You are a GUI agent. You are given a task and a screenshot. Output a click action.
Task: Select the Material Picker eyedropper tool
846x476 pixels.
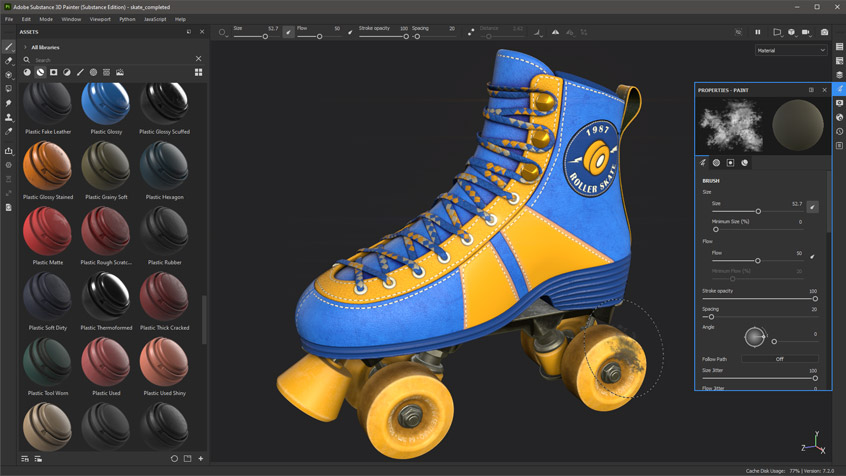pyautogui.click(x=9, y=132)
